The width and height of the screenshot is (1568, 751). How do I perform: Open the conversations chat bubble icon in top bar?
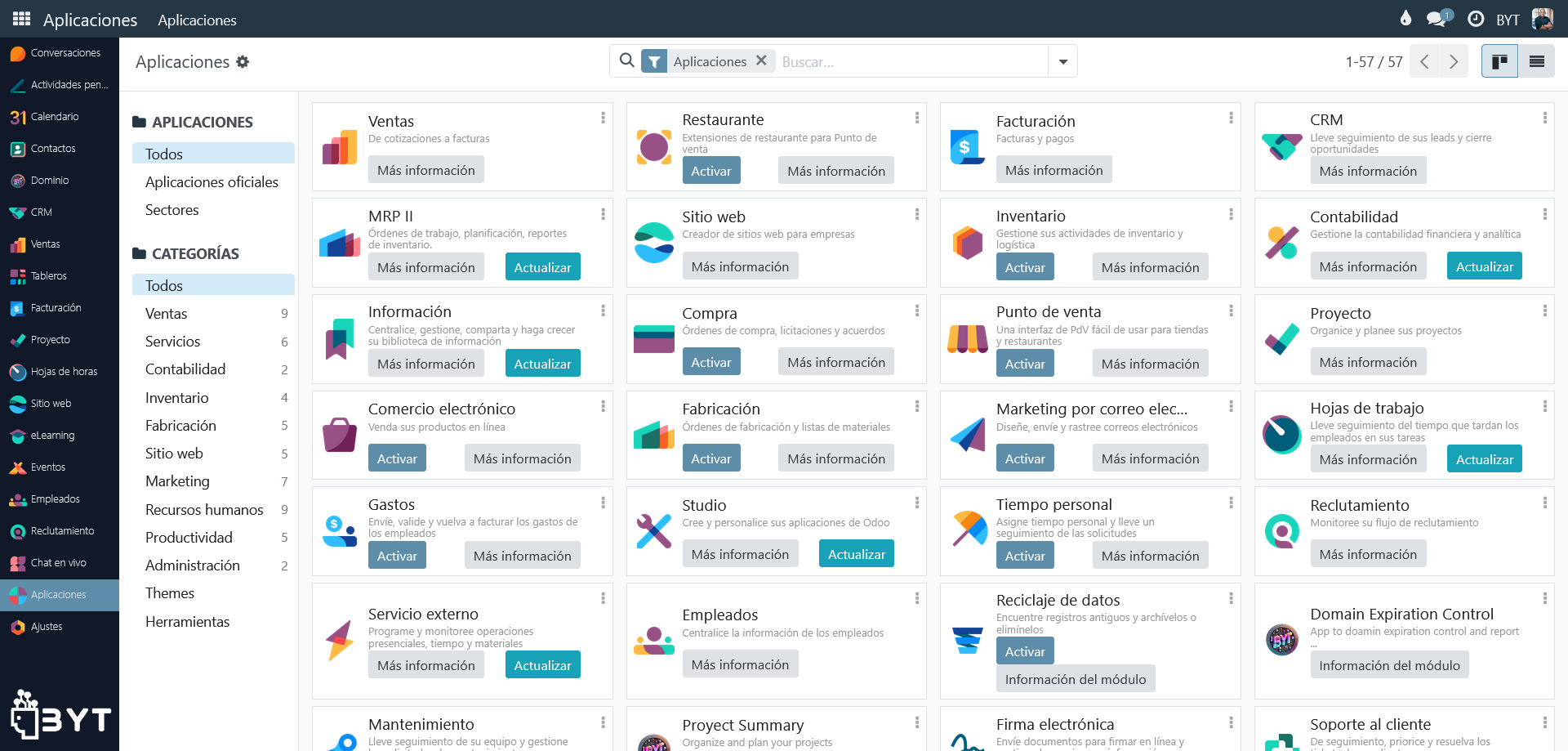pos(1437,19)
